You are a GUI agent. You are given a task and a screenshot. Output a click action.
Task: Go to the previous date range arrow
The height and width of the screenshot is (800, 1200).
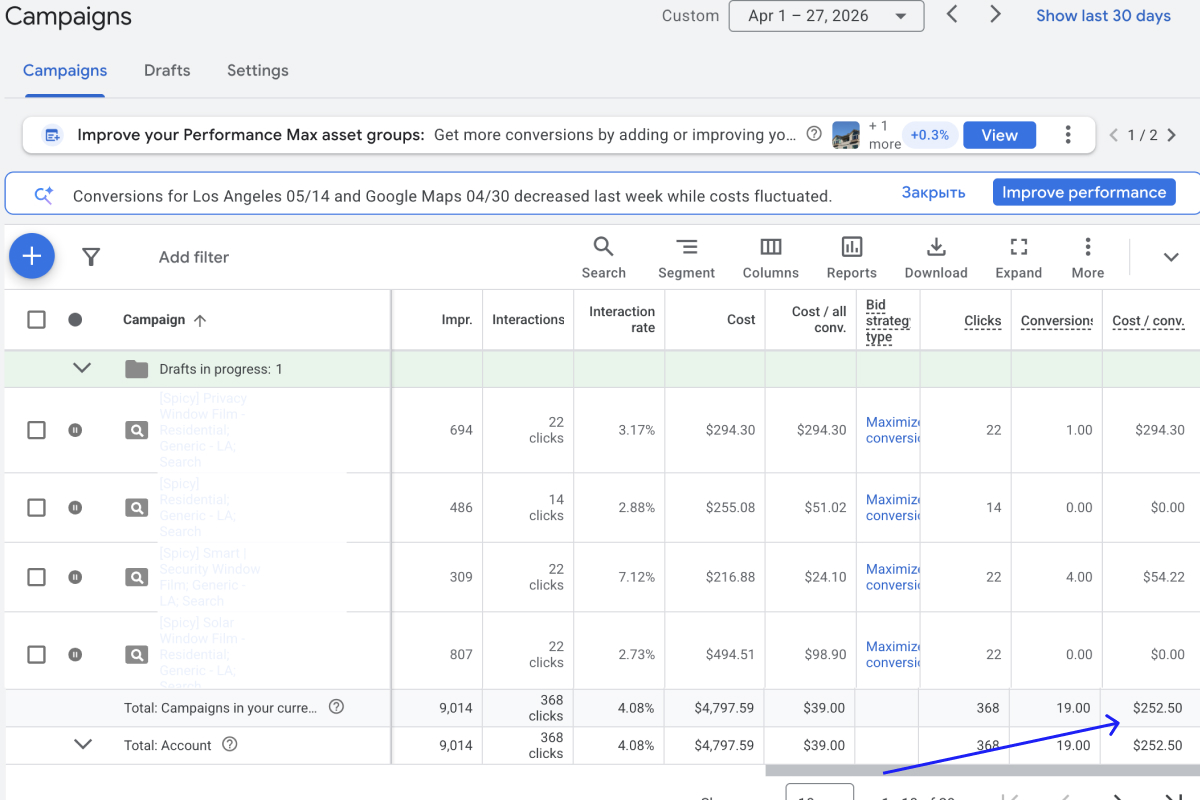point(952,15)
